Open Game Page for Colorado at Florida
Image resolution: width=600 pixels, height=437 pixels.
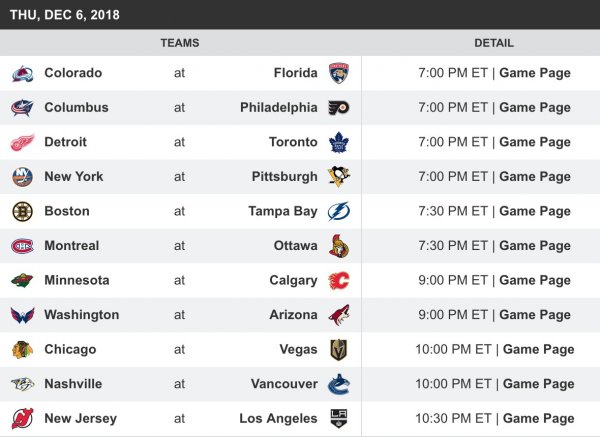tap(534, 73)
